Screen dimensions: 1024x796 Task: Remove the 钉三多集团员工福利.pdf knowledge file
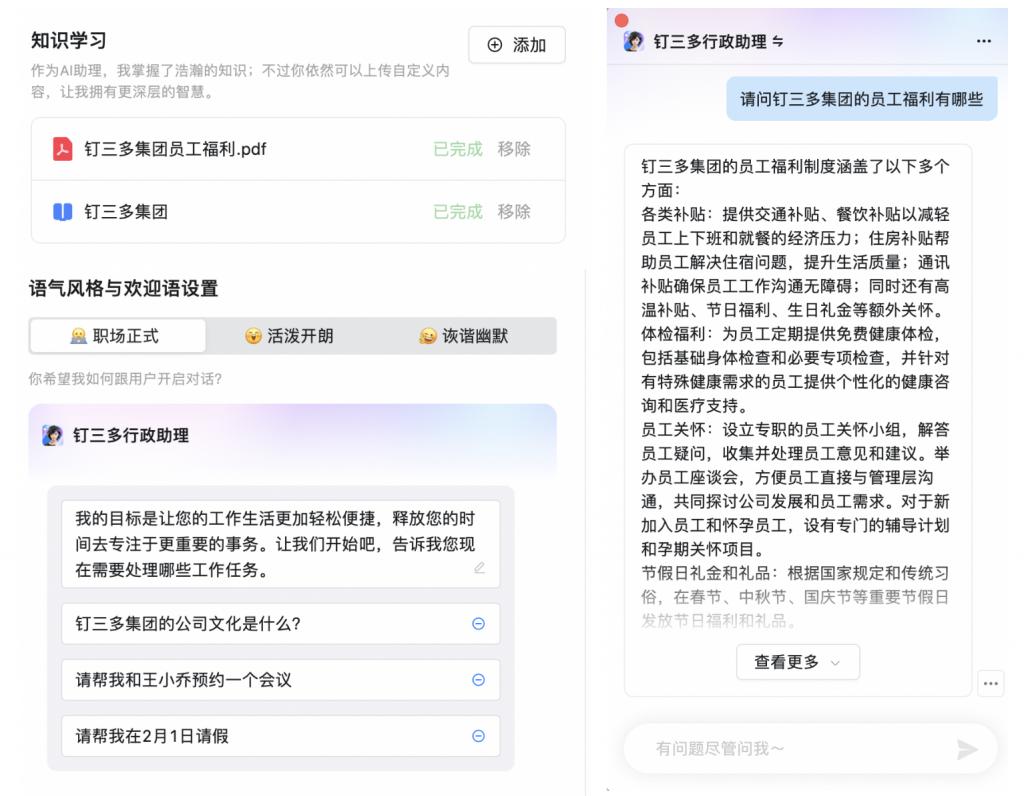tap(514, 149)
